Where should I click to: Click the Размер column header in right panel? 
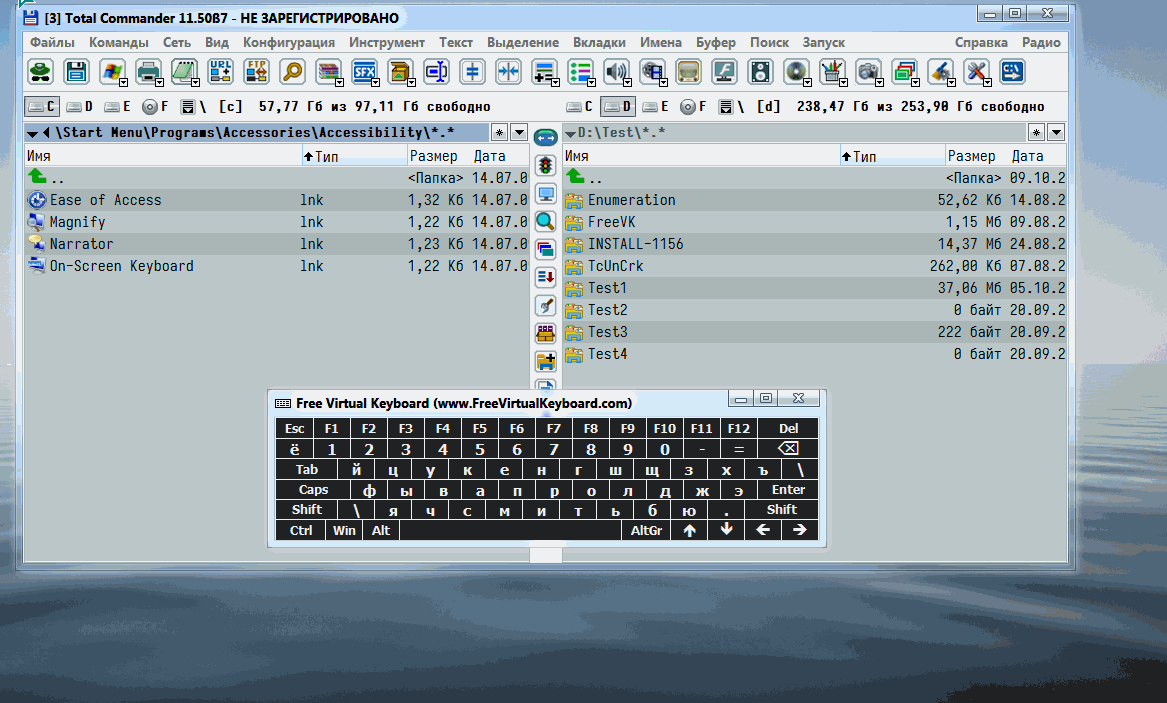(971, 156)
